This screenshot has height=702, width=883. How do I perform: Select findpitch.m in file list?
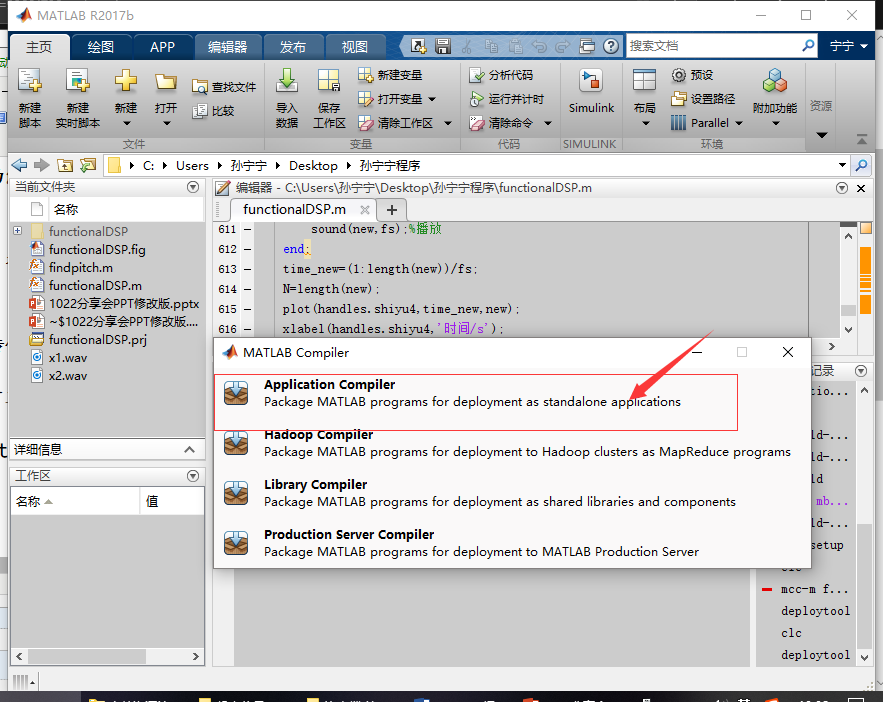tap(81, 267)
